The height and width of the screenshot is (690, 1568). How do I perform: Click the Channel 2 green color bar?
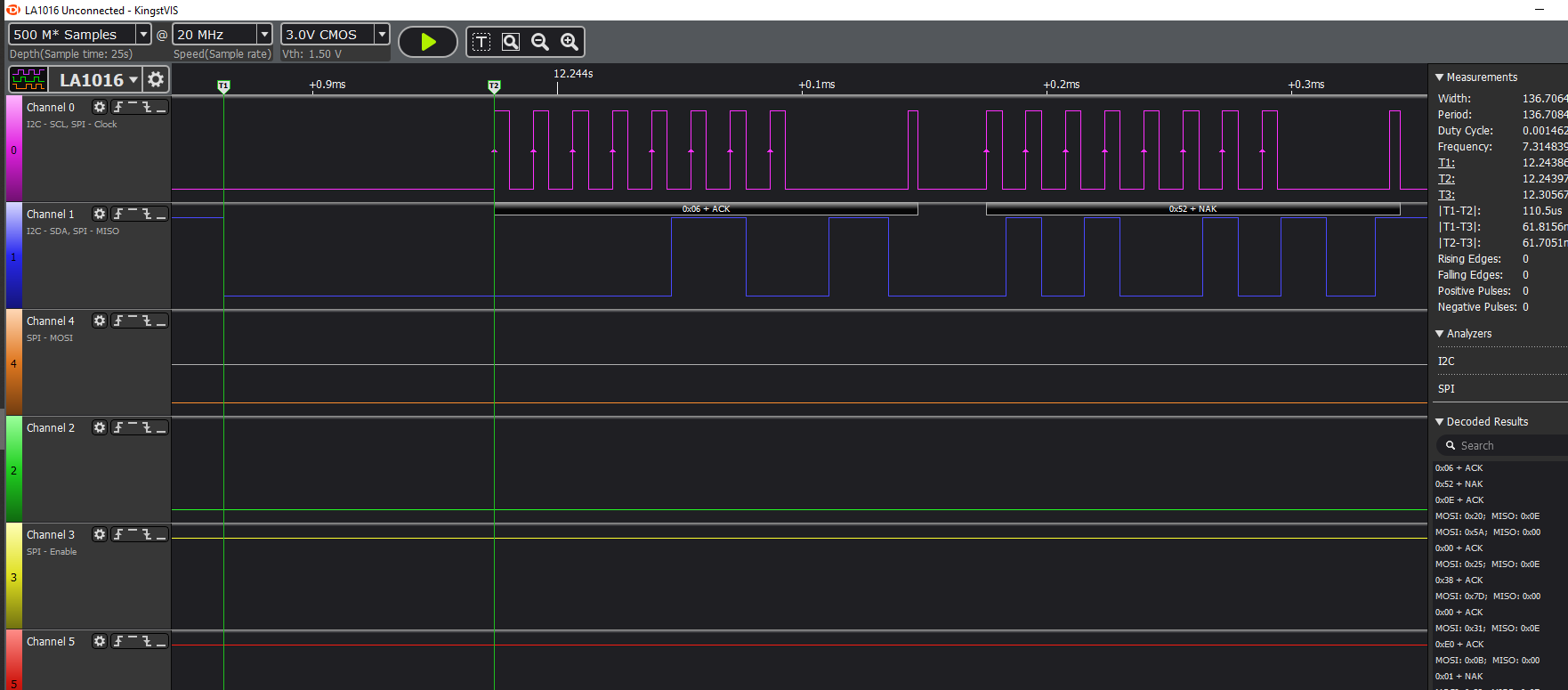[x=13, y=469]
